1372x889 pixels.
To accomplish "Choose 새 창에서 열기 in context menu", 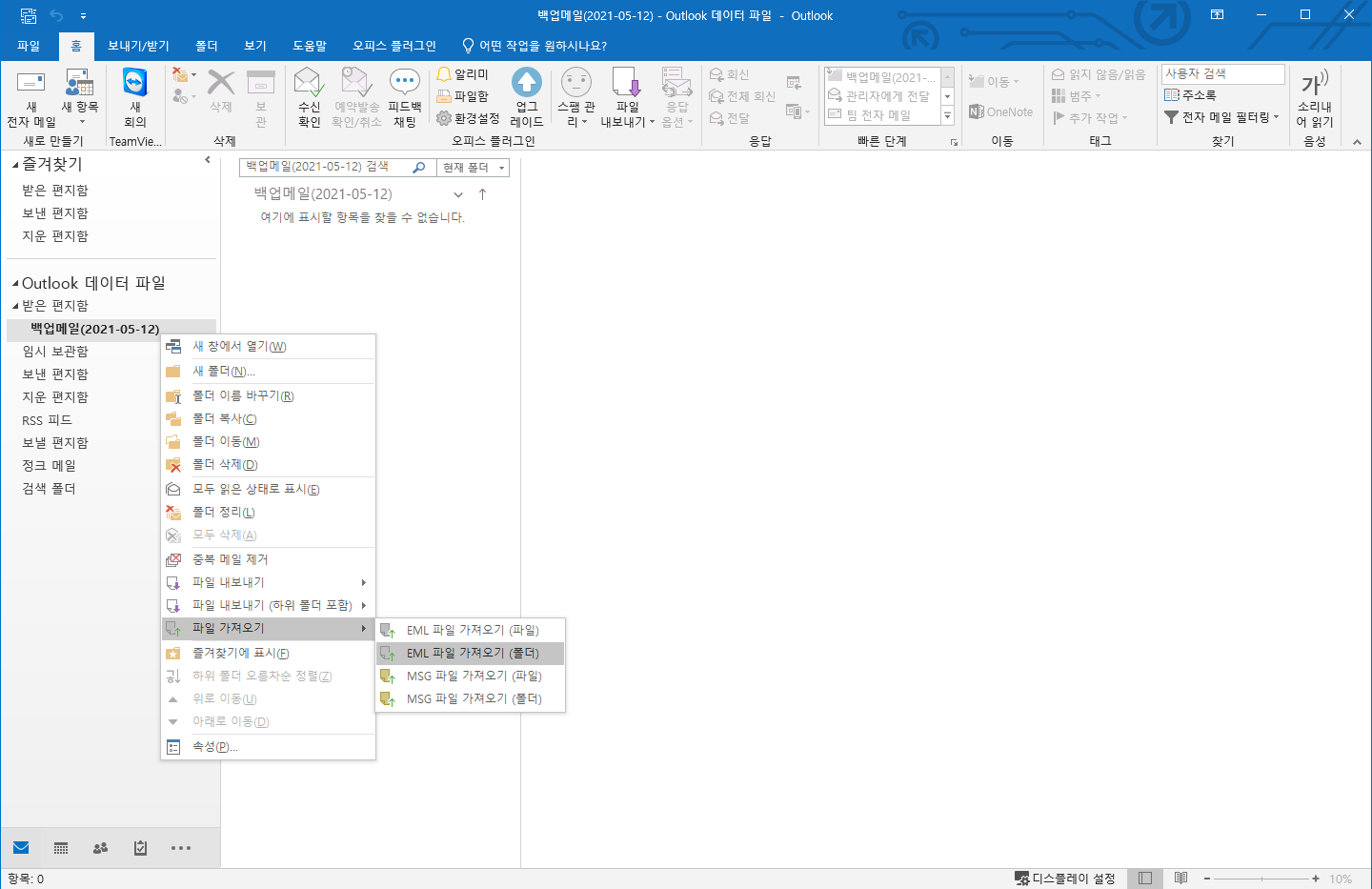I will (x=268, y=346).
